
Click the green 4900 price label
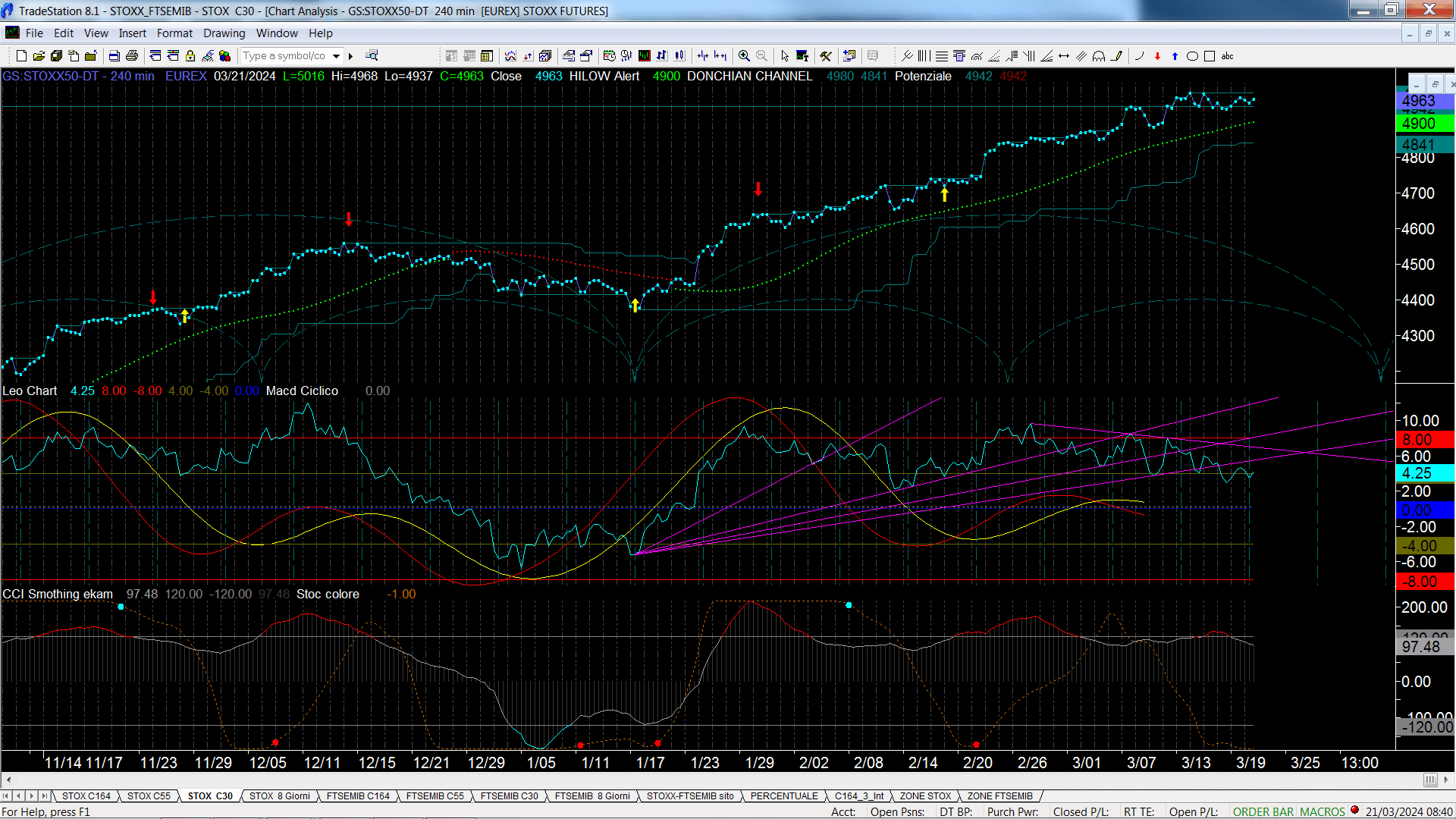pos(1424,124)
